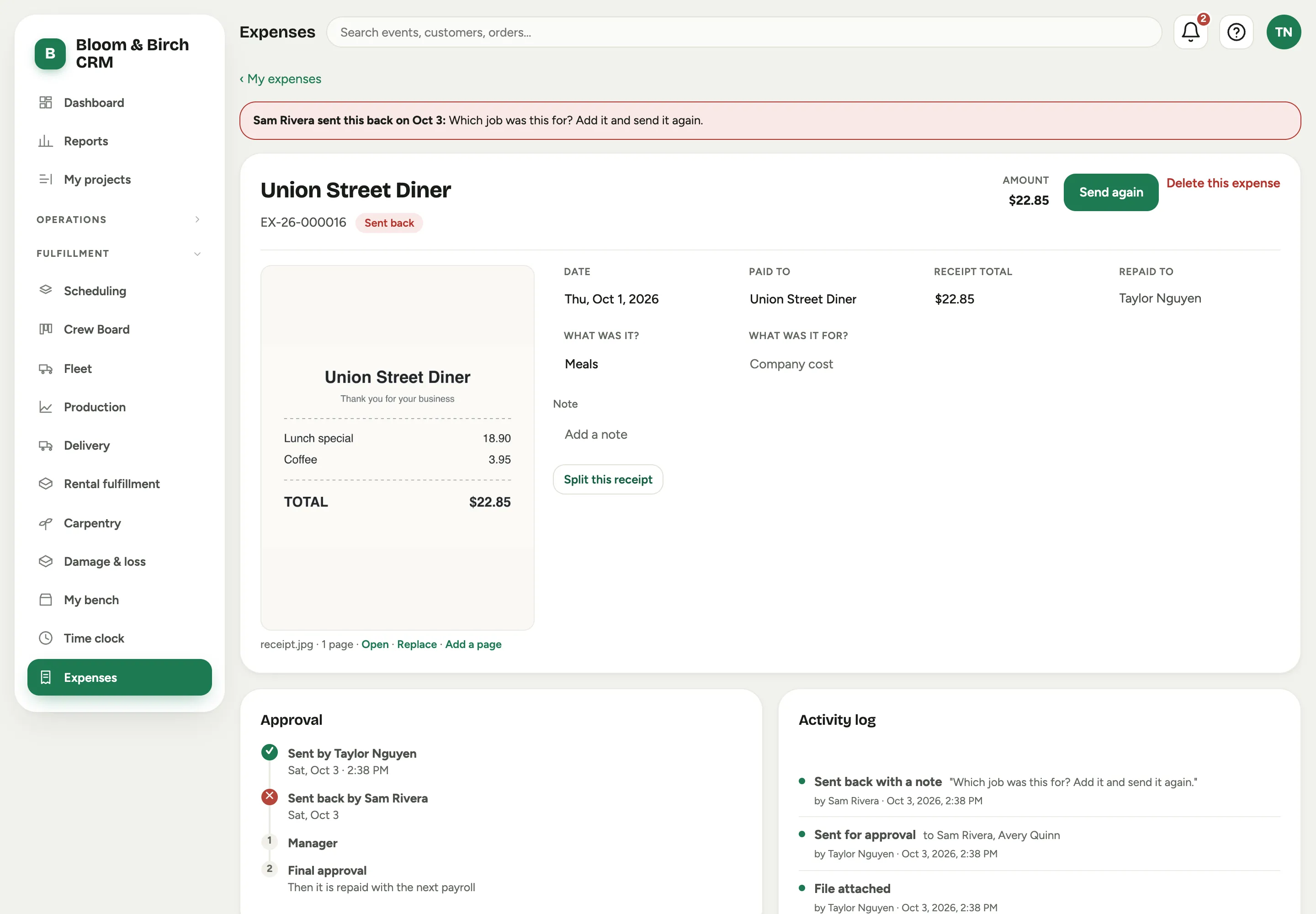Click Add a page link
The width and height of the screenshot is (1316, 914).
(x=473, y=644)
